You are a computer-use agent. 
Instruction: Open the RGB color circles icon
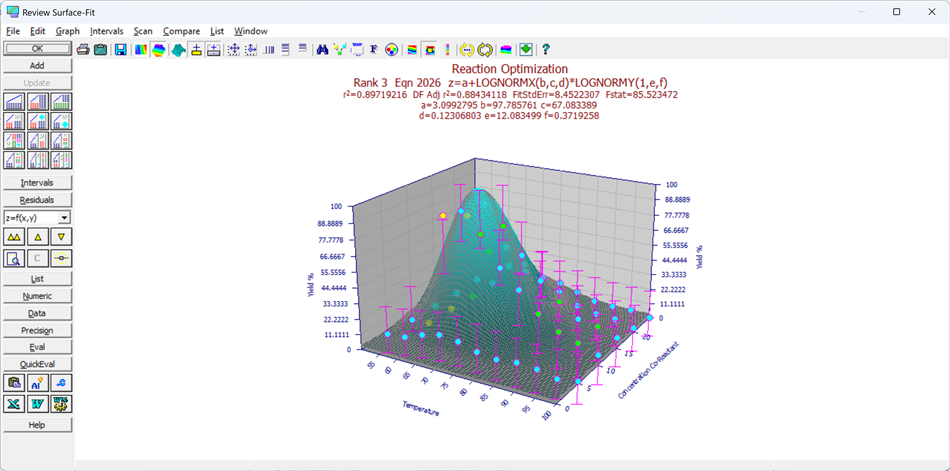click(391, 50)
